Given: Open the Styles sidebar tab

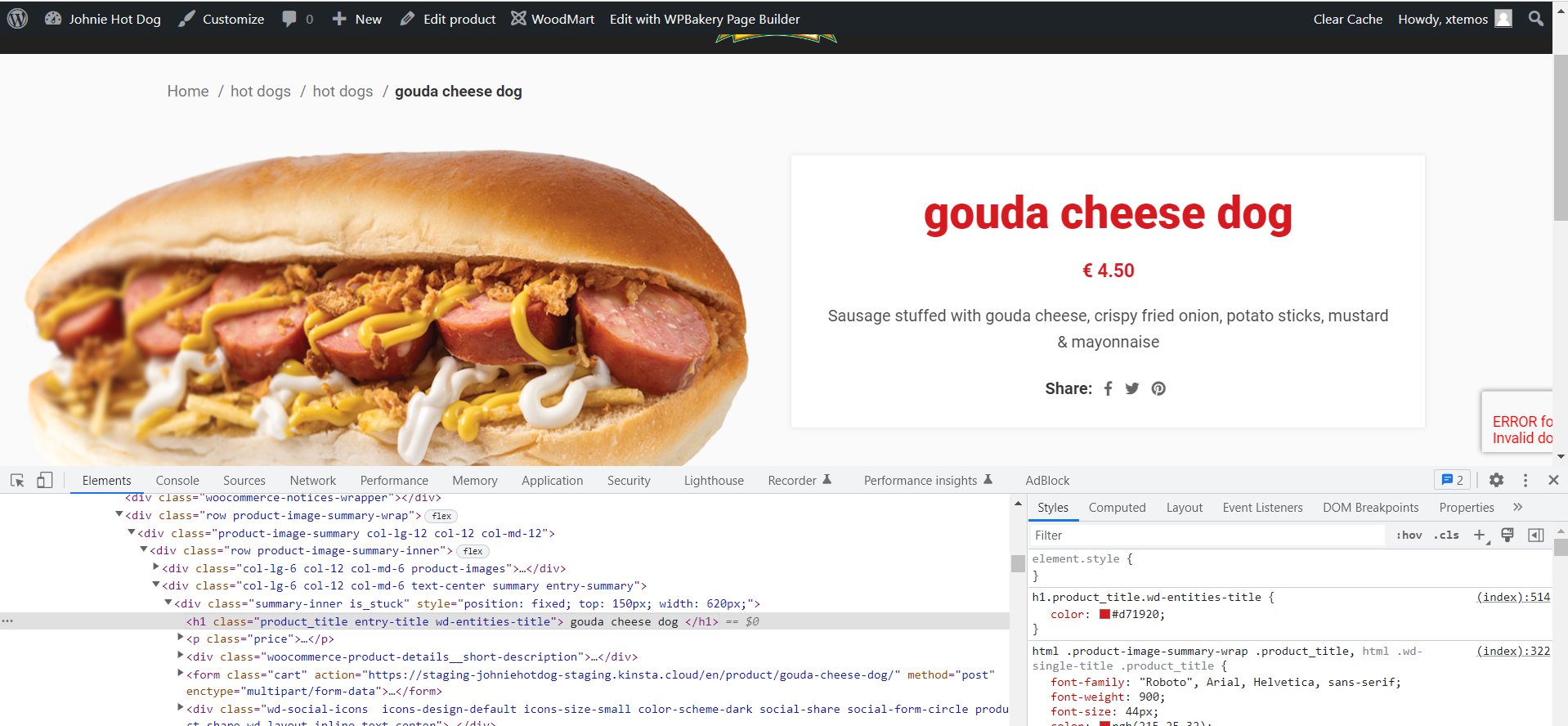Looking at the screenshot, I should tap(1053, 508).
